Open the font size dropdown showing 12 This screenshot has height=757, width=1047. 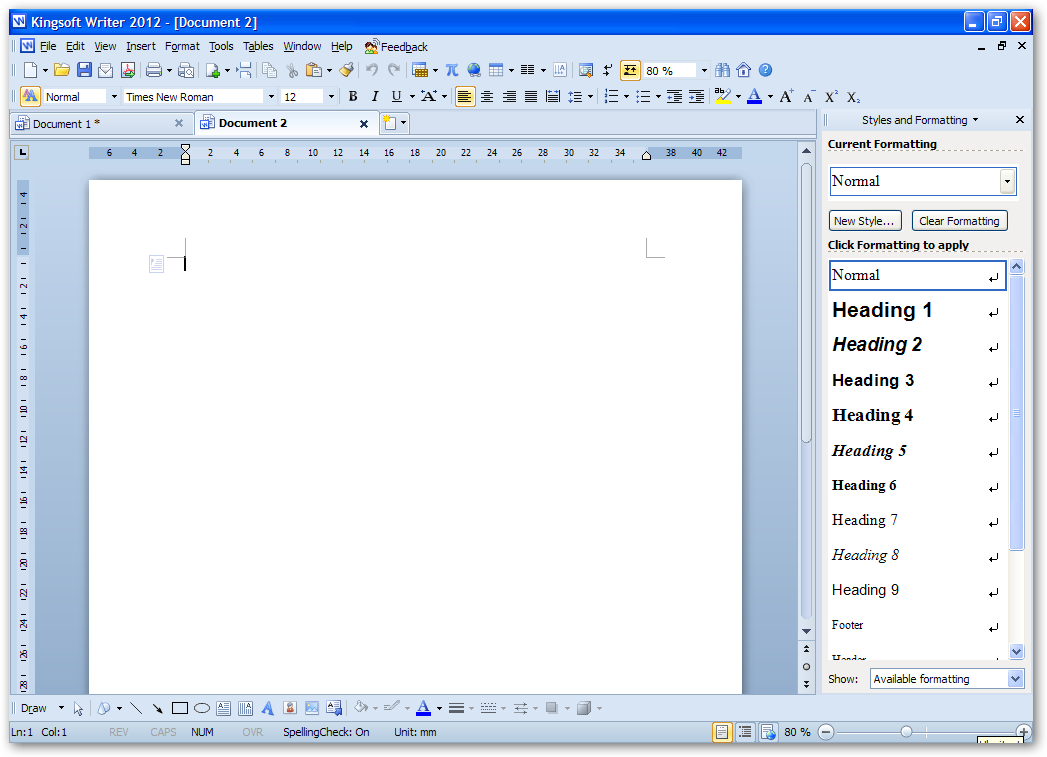[x=331, y=97]
